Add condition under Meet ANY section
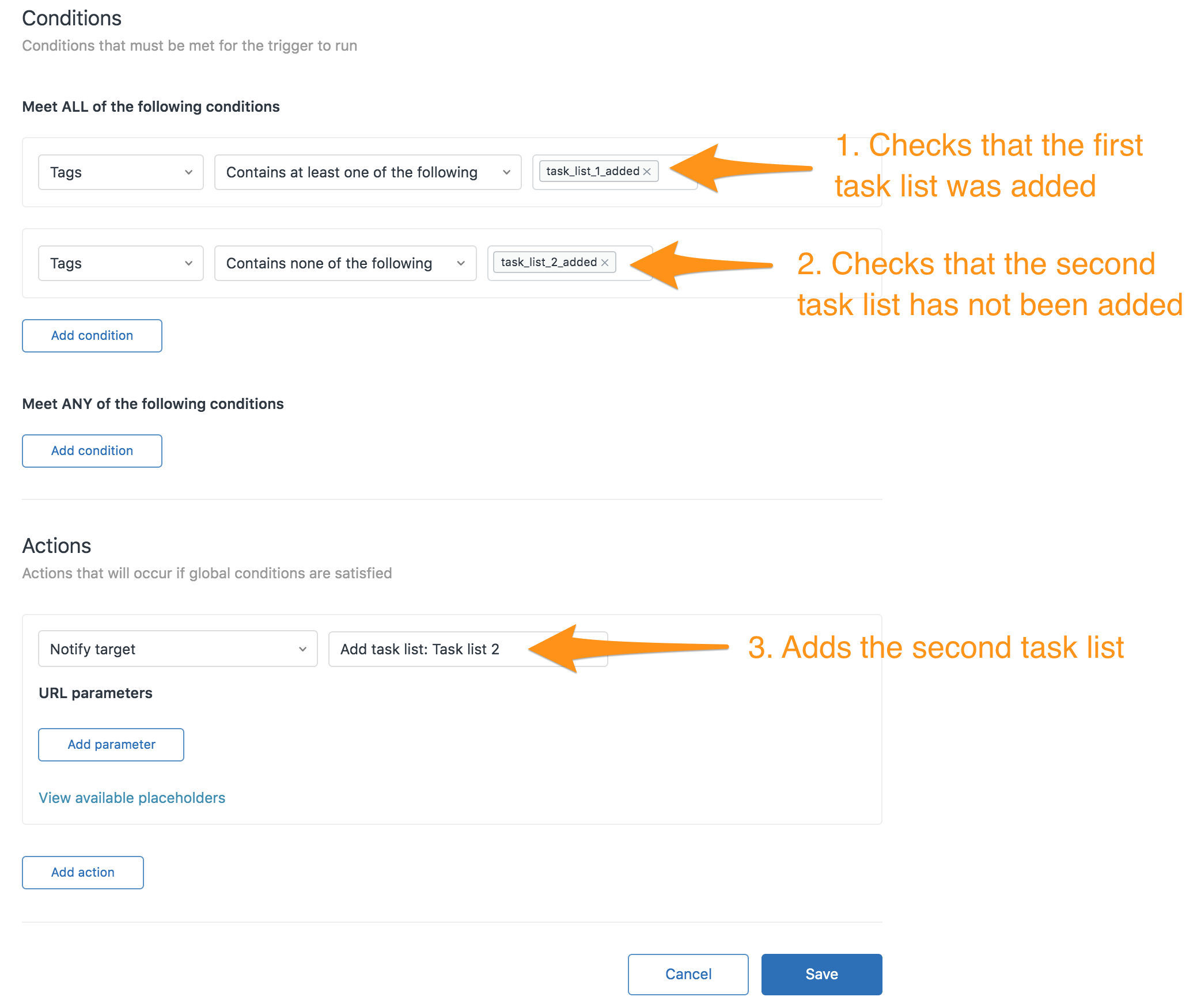This screenshot has width=1197, height=1008. 92,451
